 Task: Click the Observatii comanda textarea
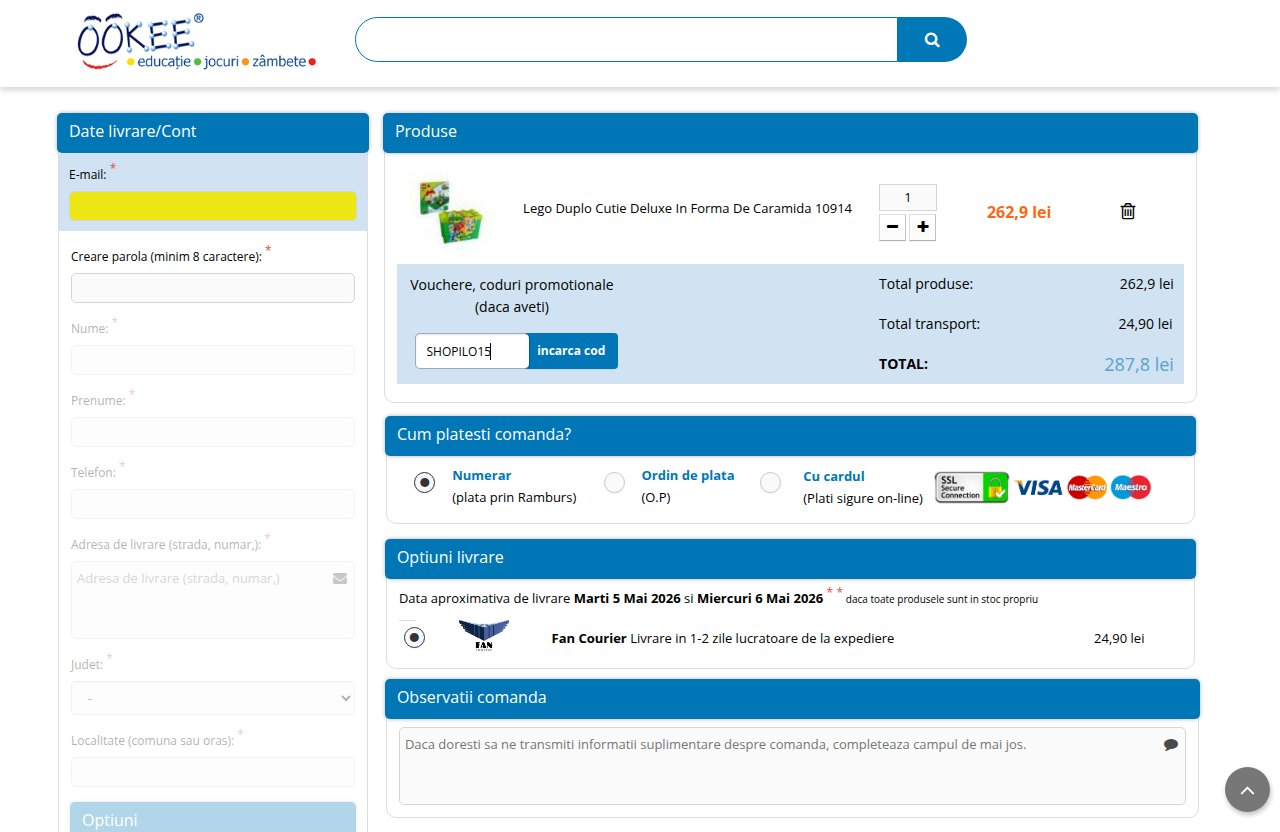pos(792,766)
